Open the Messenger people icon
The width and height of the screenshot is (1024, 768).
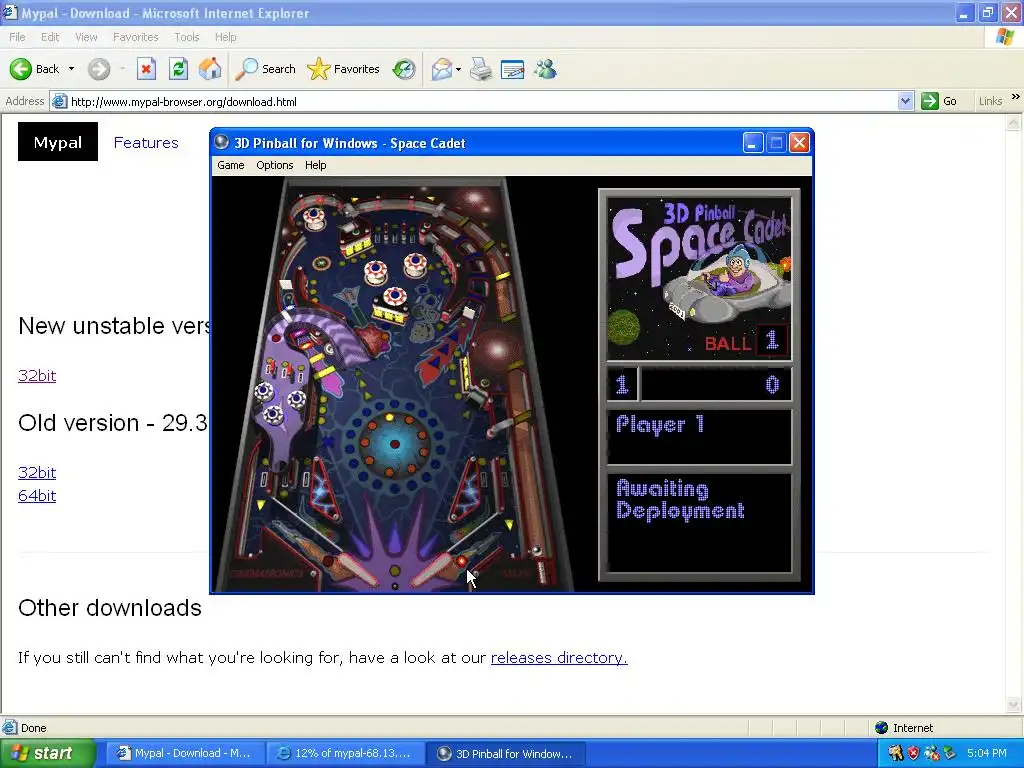pos(545,69)
